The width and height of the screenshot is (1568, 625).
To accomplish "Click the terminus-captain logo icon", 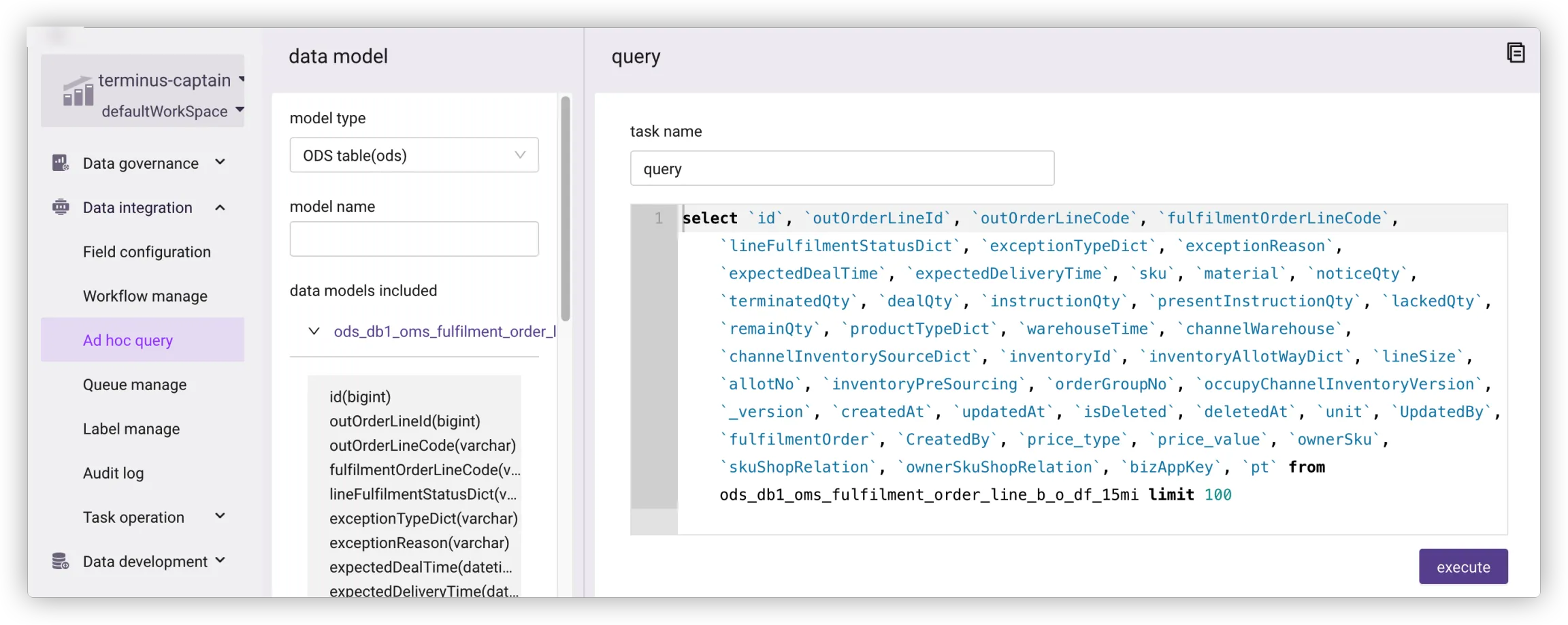I will [x=78, y=92].
